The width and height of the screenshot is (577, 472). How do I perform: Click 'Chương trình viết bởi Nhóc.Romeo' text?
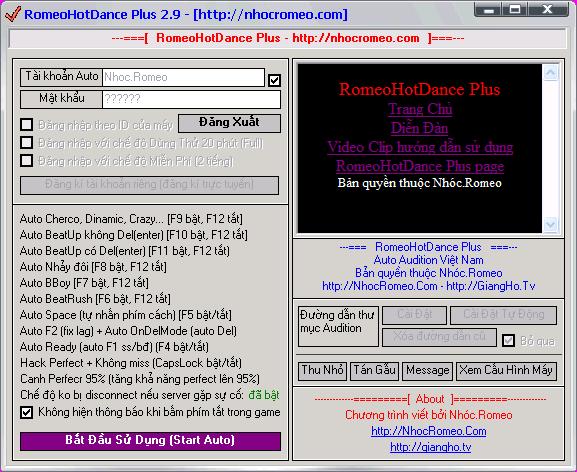click(429, 415)
